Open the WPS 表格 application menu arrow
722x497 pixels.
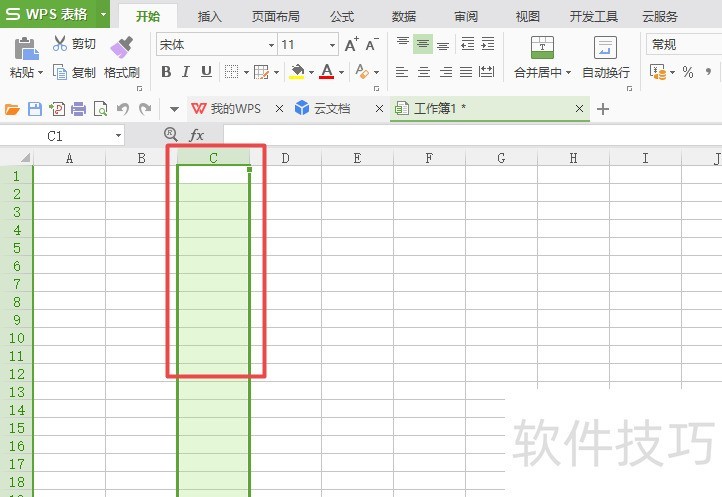point(104,14)
